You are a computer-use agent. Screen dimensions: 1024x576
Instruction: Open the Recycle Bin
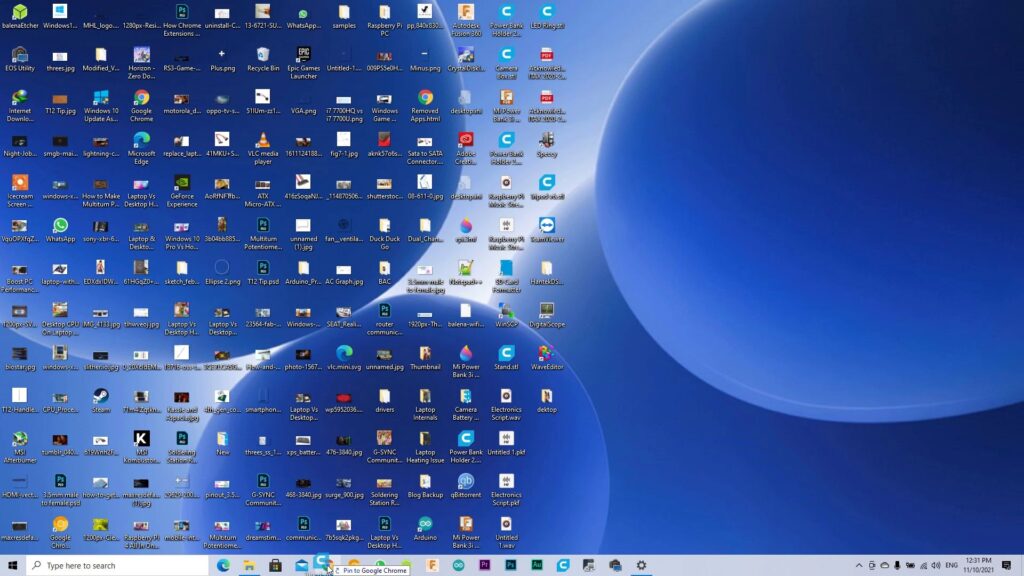tap(263, 59)
